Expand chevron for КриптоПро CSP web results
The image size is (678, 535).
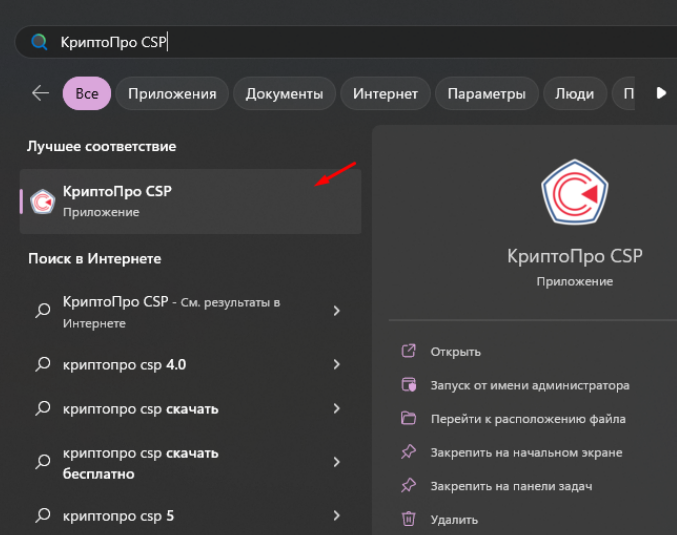(337, 311)
